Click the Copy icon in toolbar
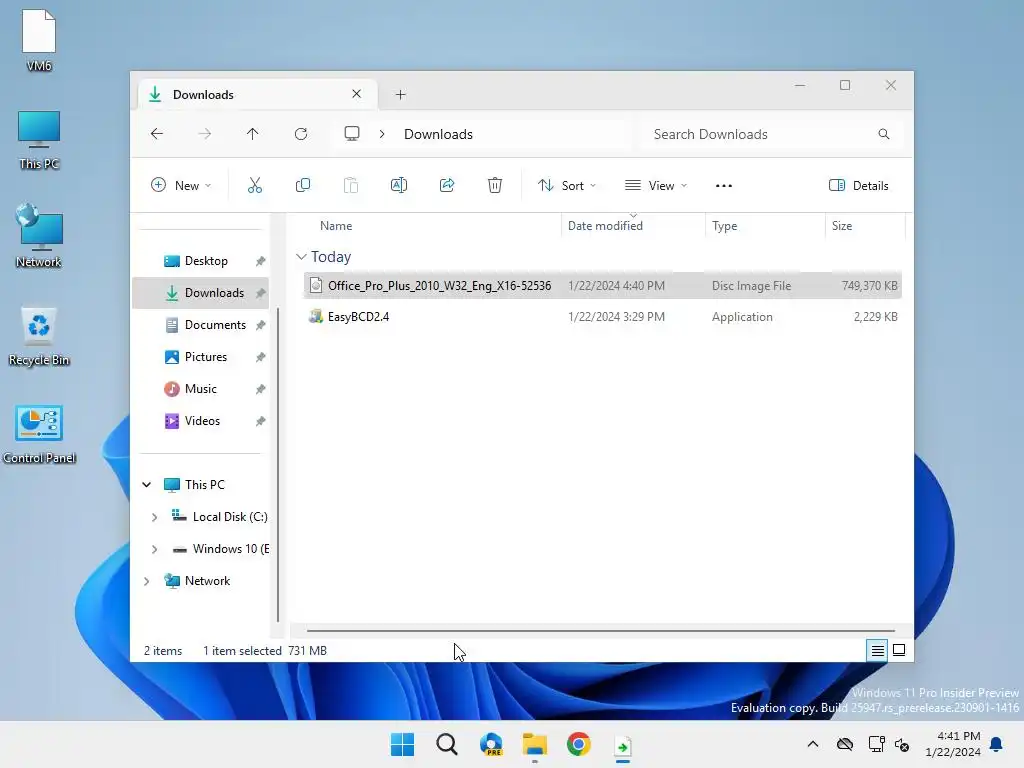 click(x=302, y=185)
